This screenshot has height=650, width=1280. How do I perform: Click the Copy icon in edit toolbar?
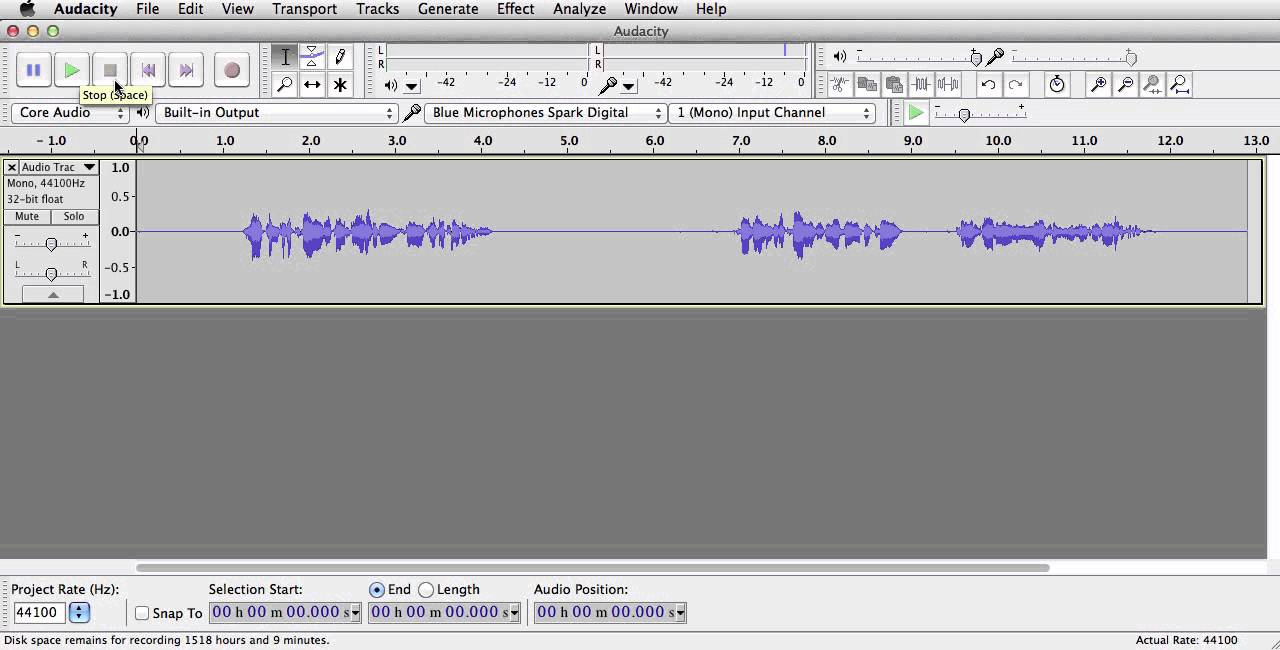pos(867,85)
